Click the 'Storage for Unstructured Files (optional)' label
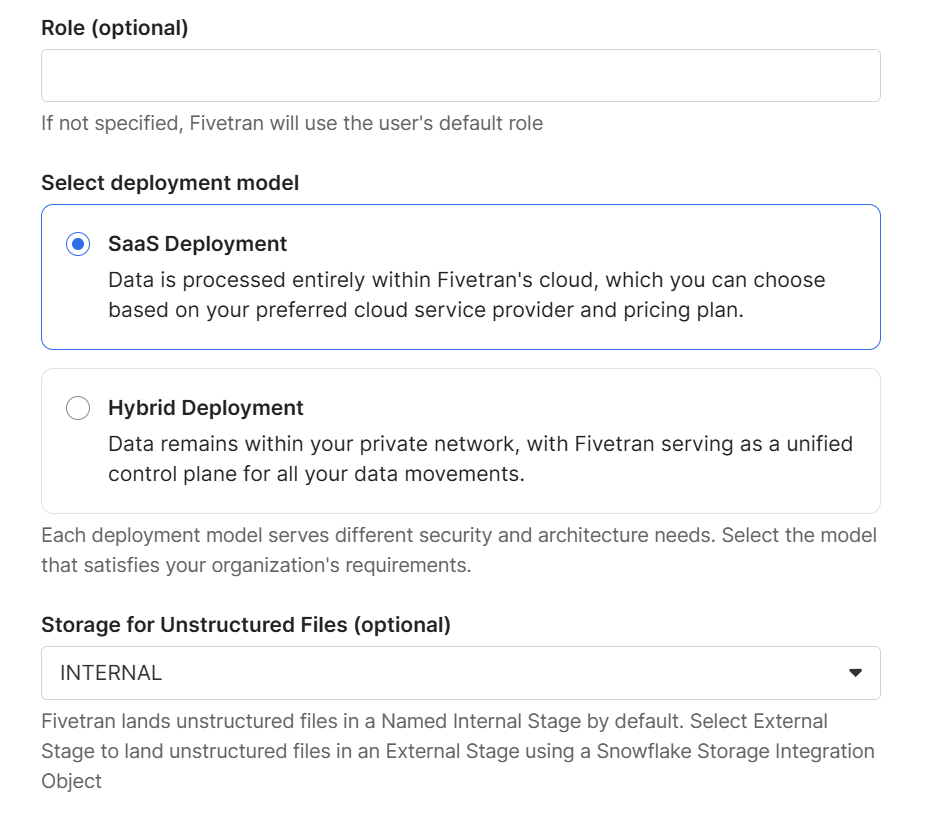 (246, 625)
